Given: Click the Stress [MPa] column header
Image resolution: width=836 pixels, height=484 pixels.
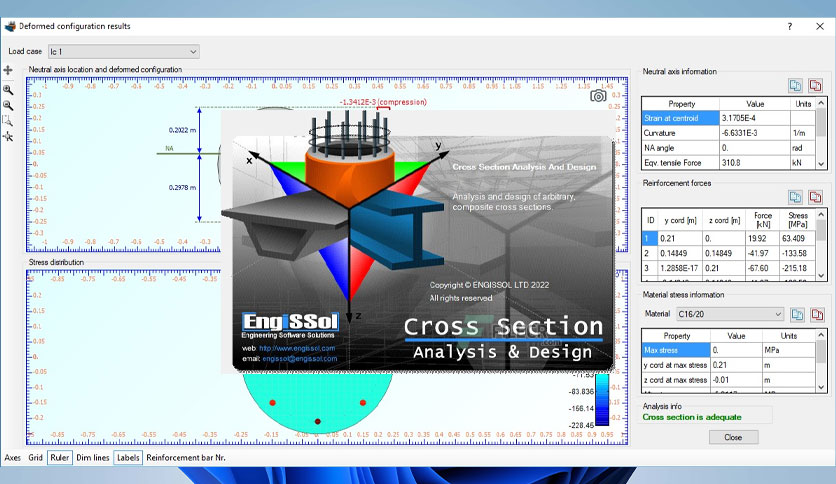Looking at the screenshot, I should pyautogui.click(x=798, y=220).
